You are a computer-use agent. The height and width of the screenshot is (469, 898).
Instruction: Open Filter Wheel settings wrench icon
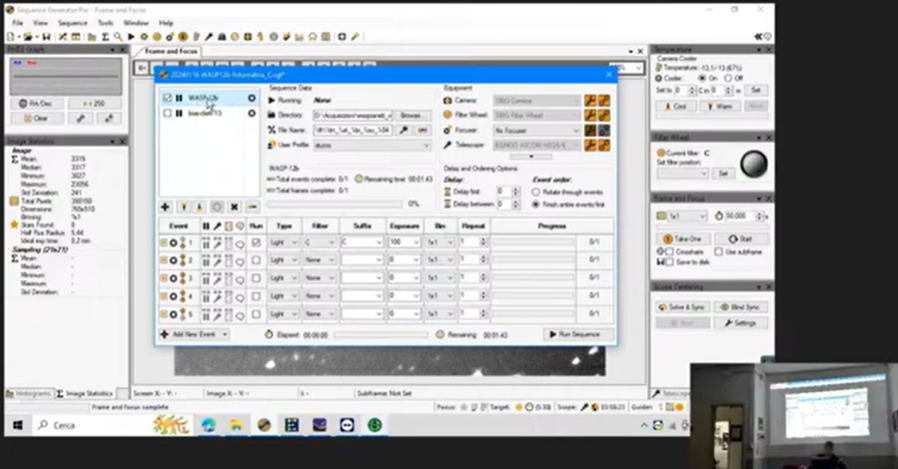click(590, 115)
